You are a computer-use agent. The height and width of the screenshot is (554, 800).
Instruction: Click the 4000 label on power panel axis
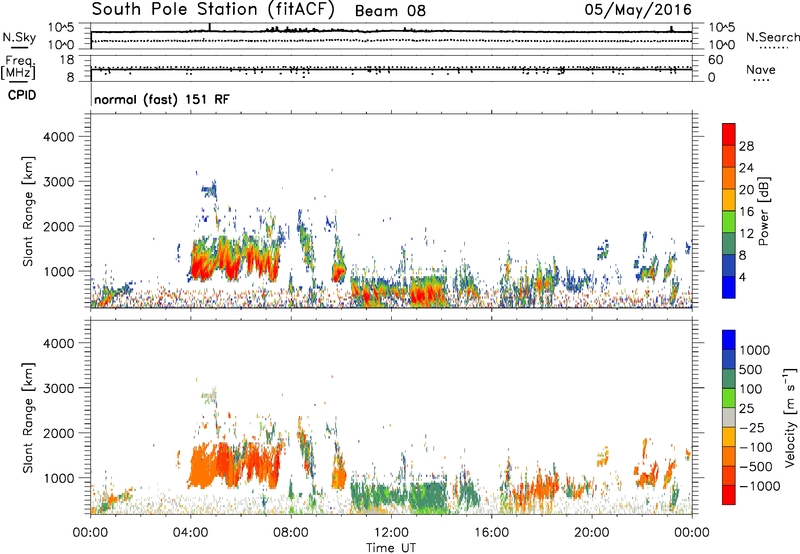[59, 137]
